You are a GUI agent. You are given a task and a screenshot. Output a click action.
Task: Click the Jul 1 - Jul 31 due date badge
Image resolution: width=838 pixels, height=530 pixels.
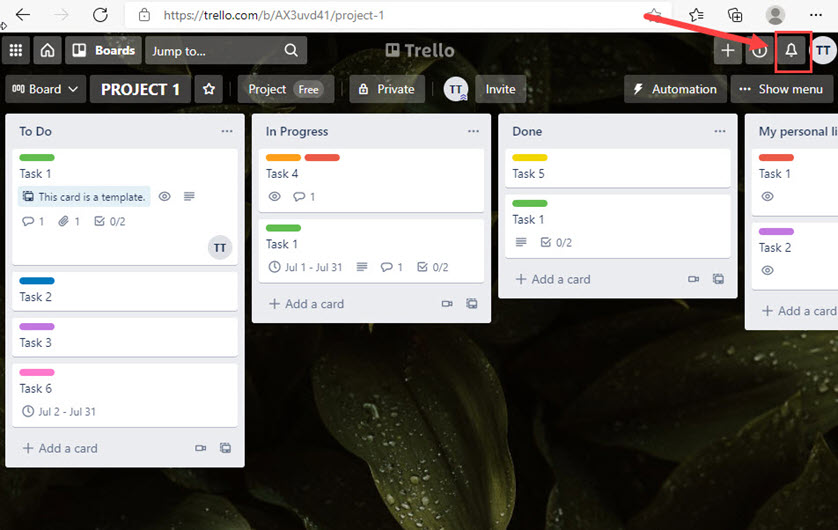pyautogui.click(x=305, y=267)
